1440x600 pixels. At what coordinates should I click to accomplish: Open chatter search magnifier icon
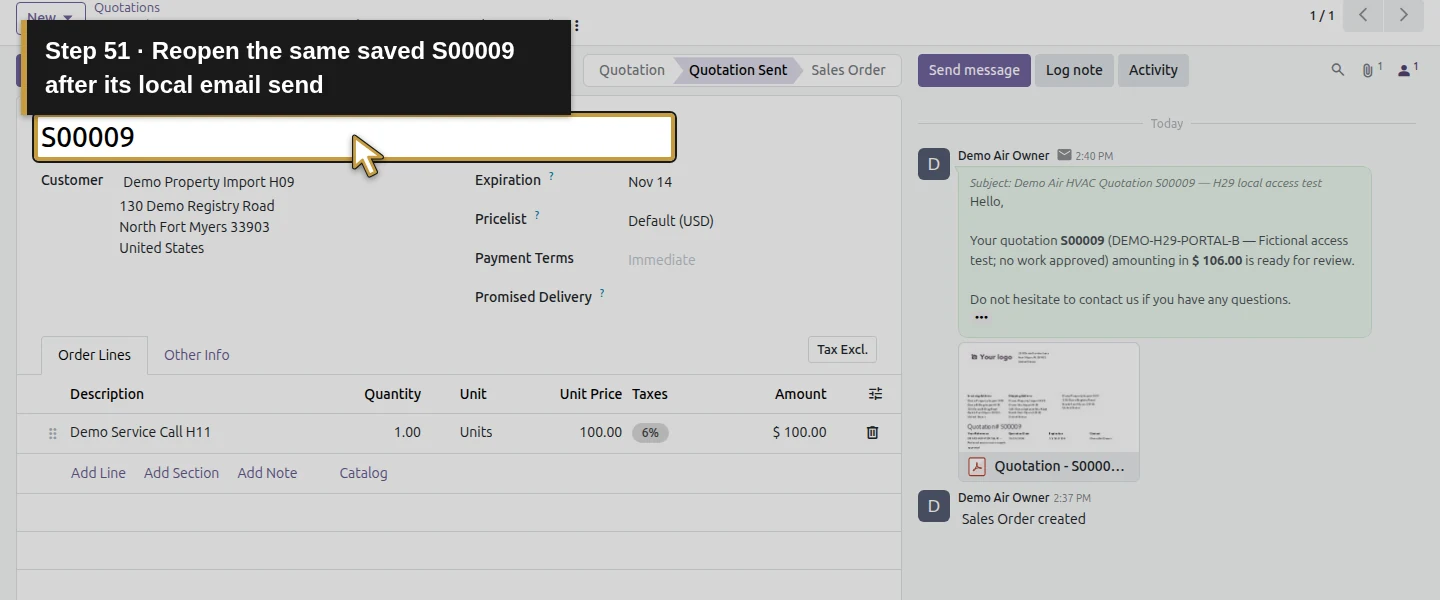(x=1338, y=70)
